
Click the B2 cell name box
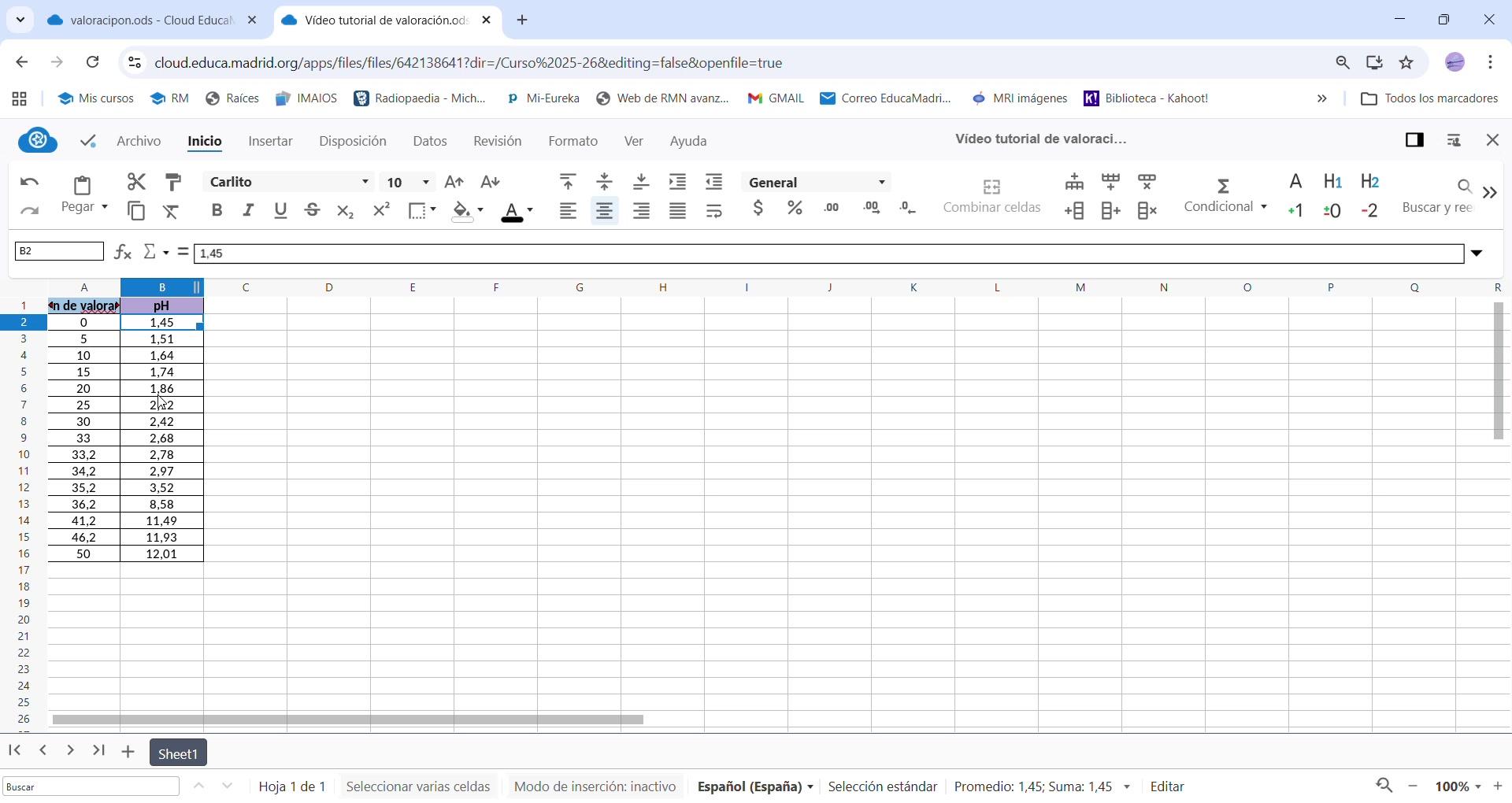[x=60, y=252]
